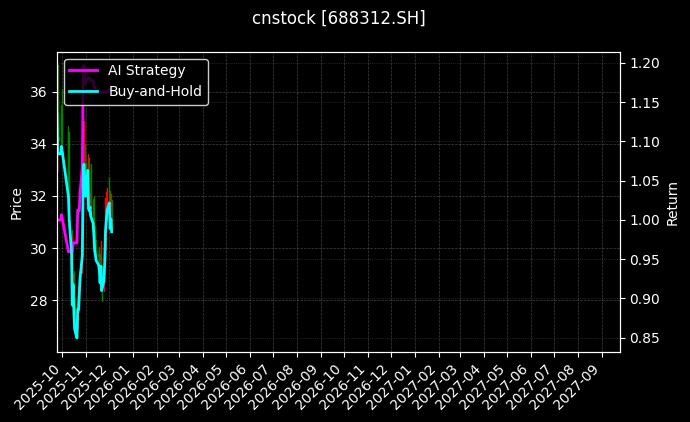Select the Buy-and-Hold legend label

pos(155,91)
